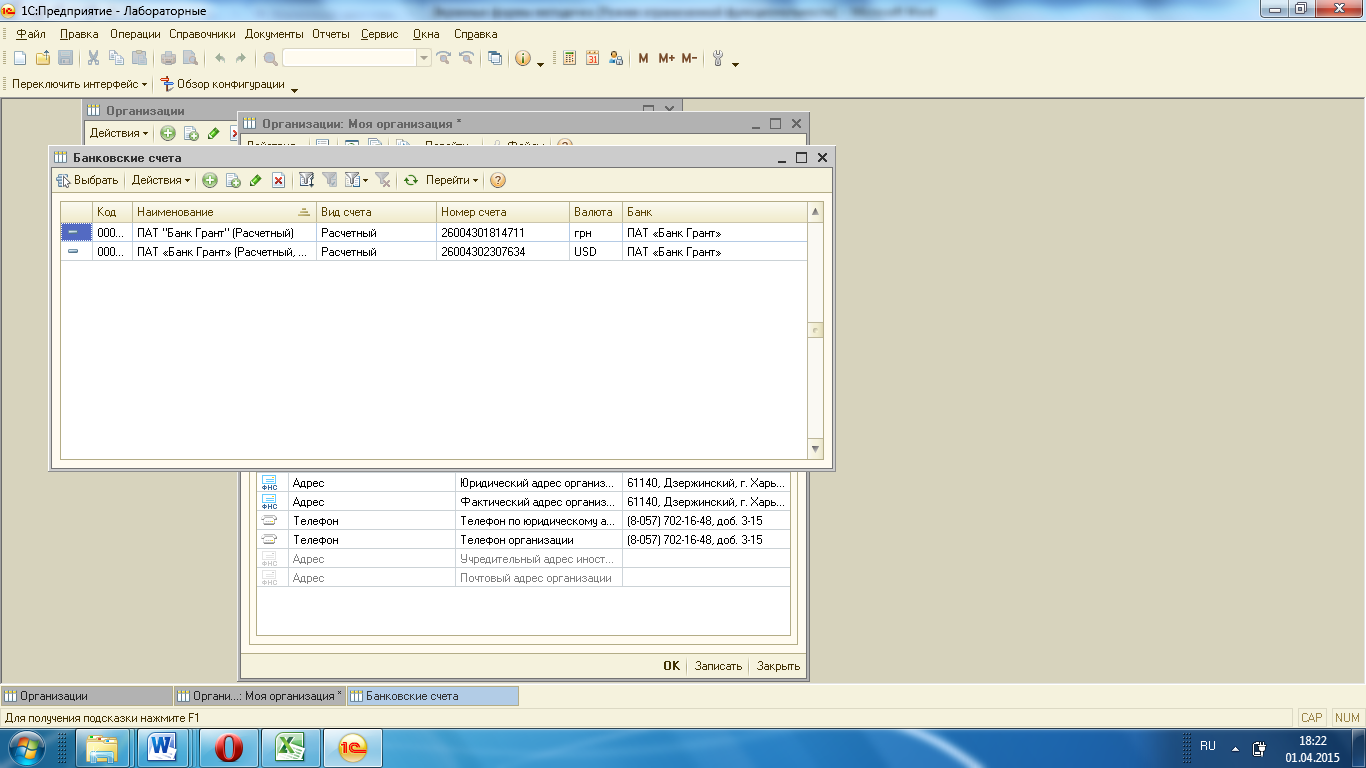Click OK in Моя организация form
The height and width of the screenshot is (768, 1366).
pos(671,666)
